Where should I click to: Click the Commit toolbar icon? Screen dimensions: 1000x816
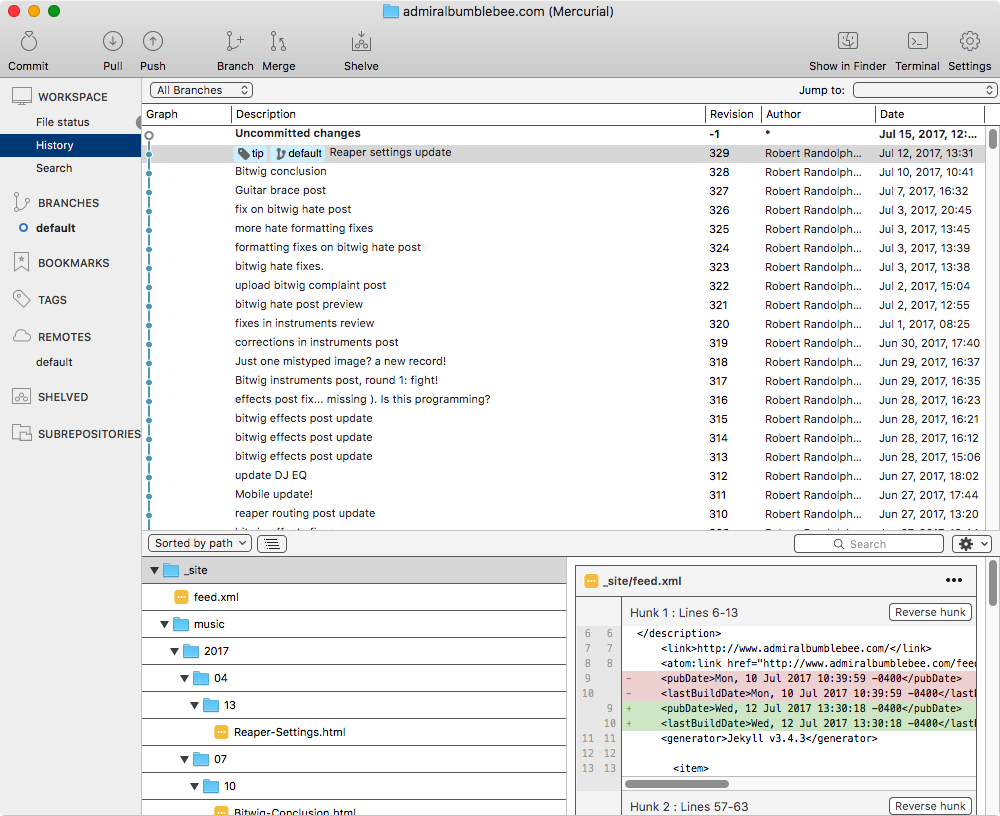[28, 42]
